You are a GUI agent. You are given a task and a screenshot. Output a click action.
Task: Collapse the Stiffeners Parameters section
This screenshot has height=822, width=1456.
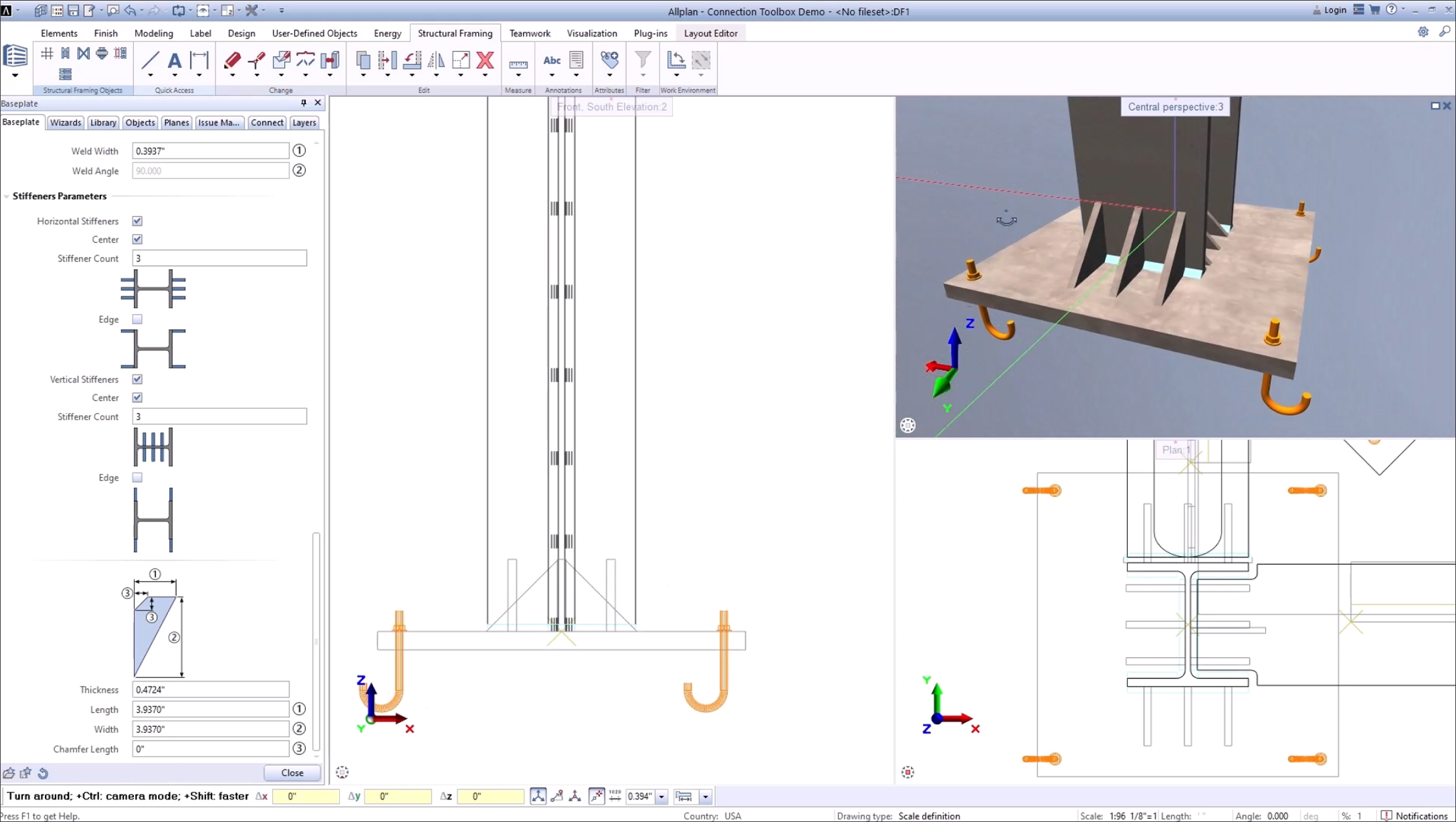click(6, 196)
